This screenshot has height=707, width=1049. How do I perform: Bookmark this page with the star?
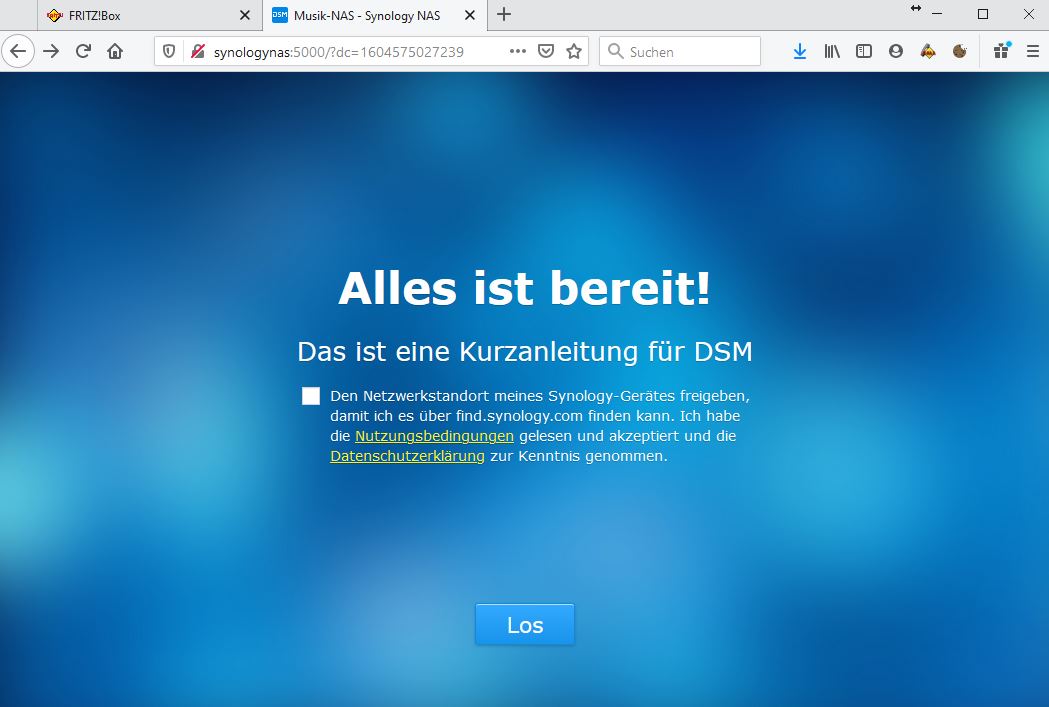point(574,52)
